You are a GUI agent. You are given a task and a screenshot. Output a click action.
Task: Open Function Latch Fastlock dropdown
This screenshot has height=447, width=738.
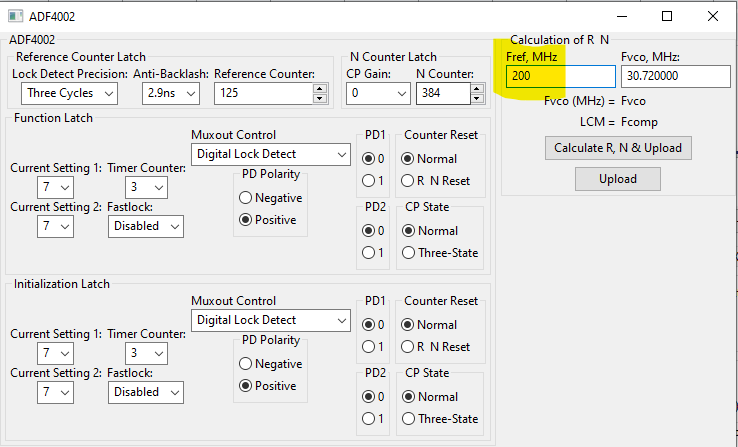tap(145, 226)
